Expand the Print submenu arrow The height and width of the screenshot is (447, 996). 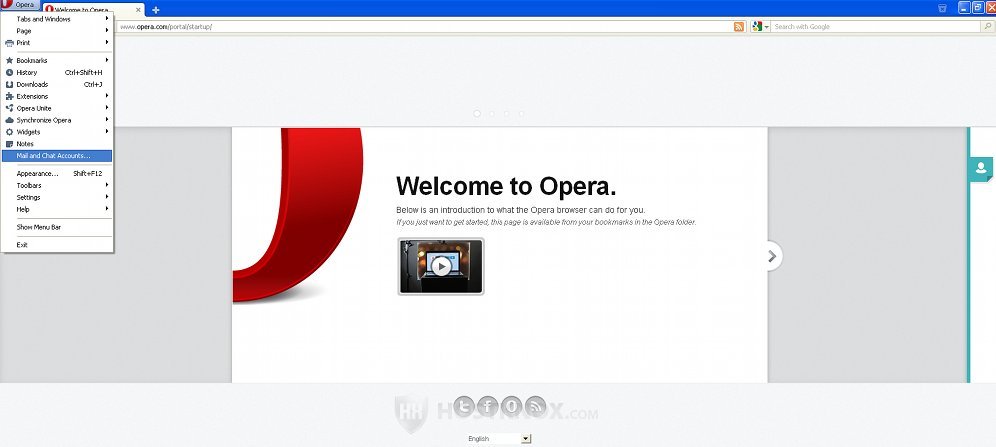coord(107,43)
